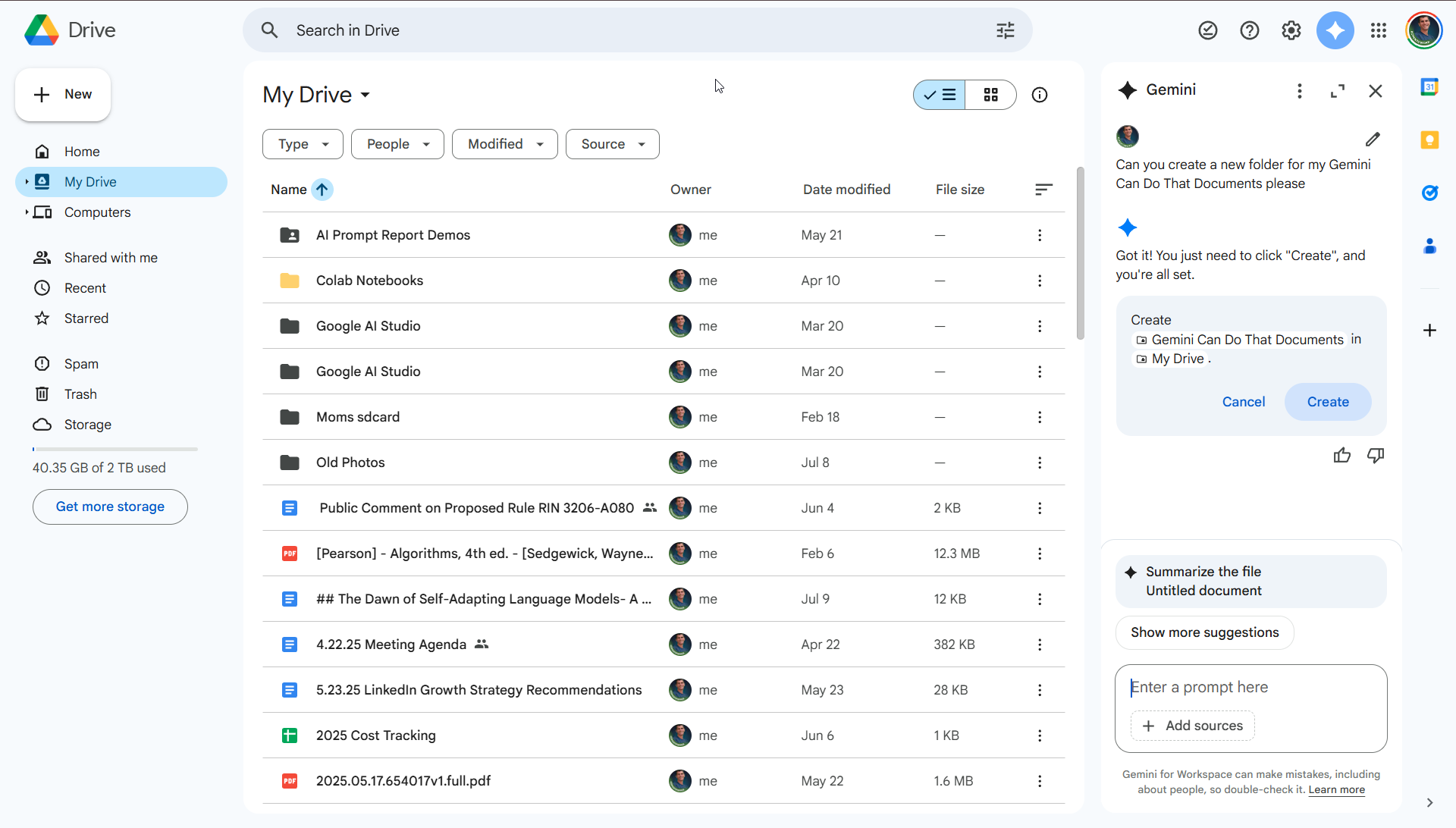Select Summarize the file suggestion
The width and height of the screenshot is (1456, 828).
1250,582
